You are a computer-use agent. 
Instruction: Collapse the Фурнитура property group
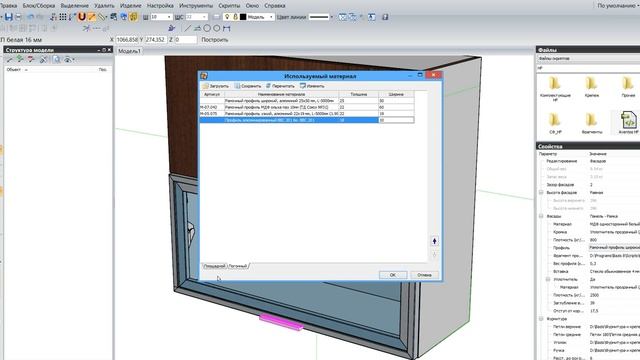tap(542, 319)
